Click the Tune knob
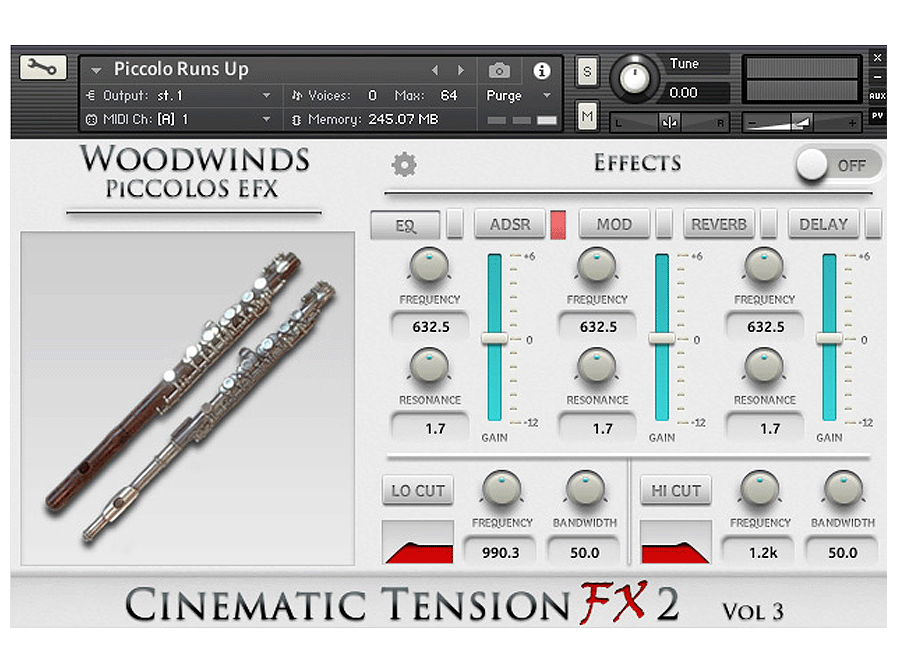This screenshot has width=900, height=672. 634,78
